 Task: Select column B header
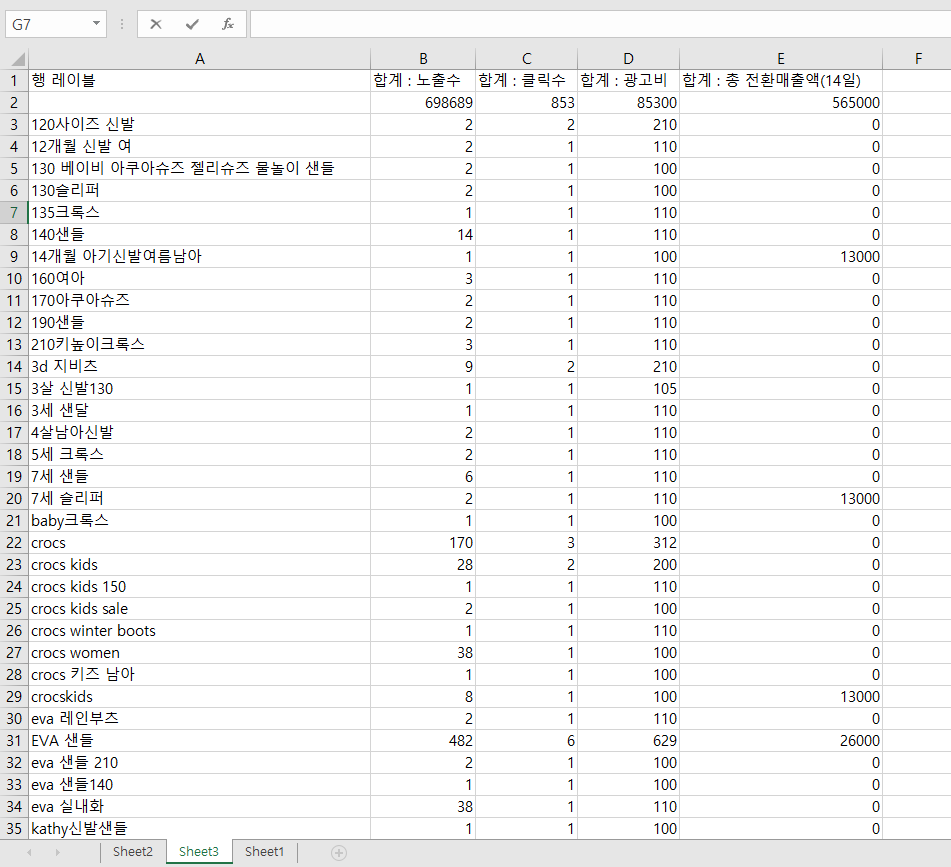[423, 59]
